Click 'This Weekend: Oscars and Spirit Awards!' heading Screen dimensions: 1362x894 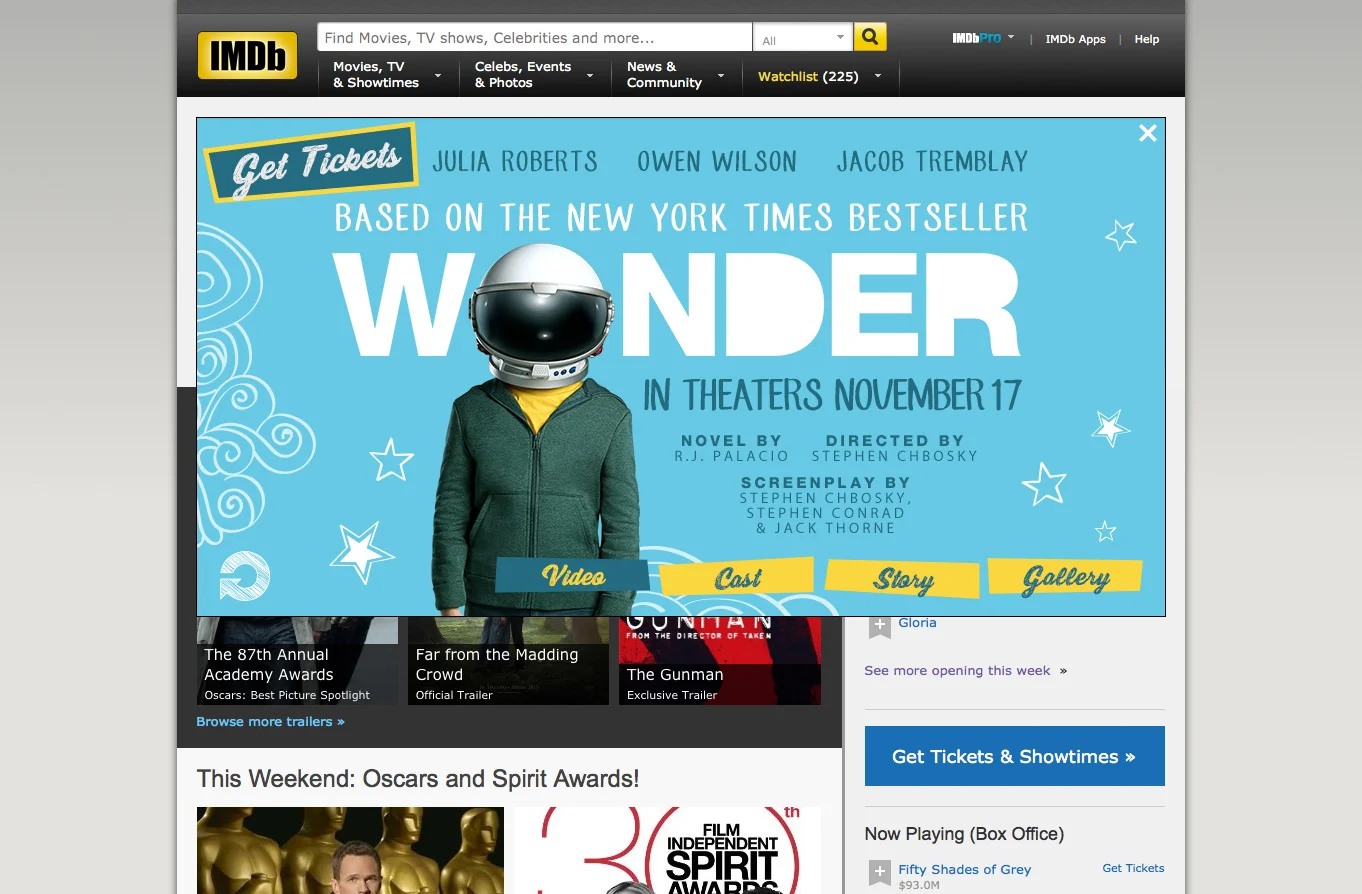point(418,779)
